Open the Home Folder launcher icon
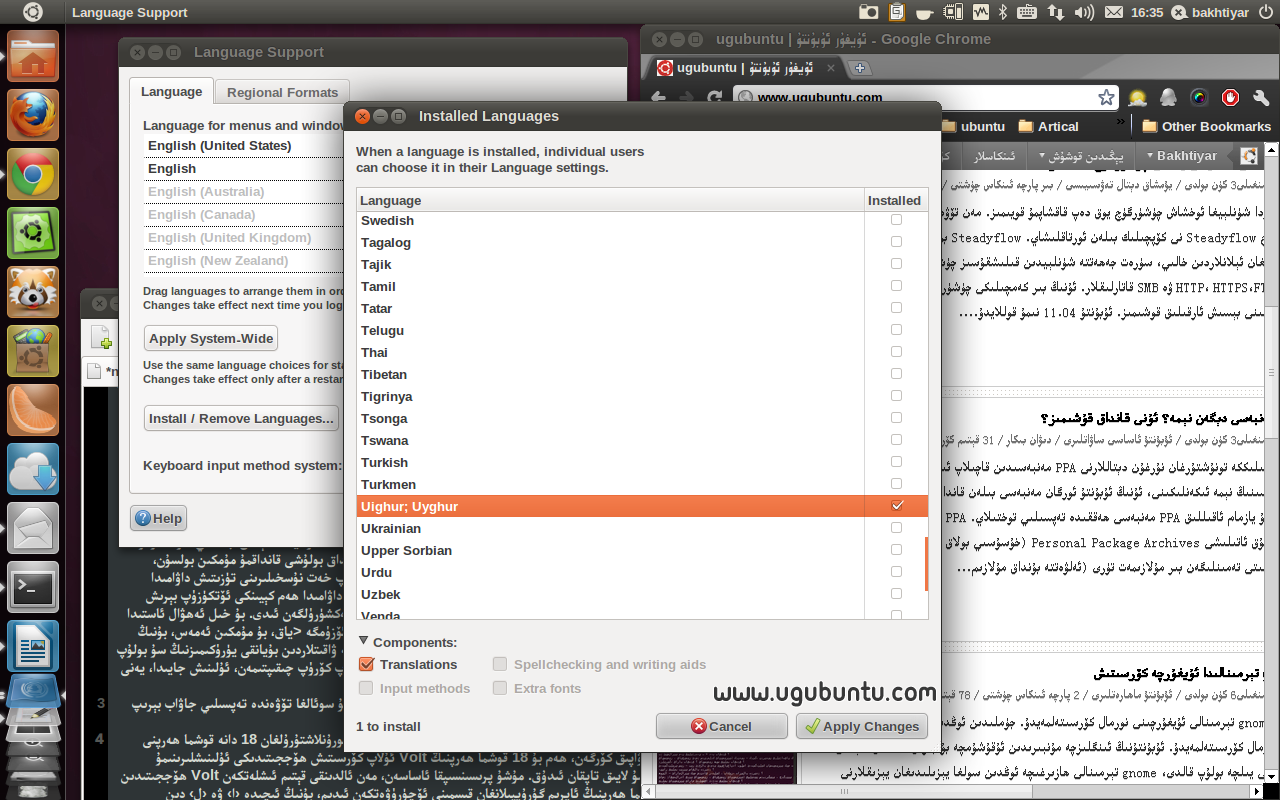Screen dimensions: 1280x800 (33, 56)
